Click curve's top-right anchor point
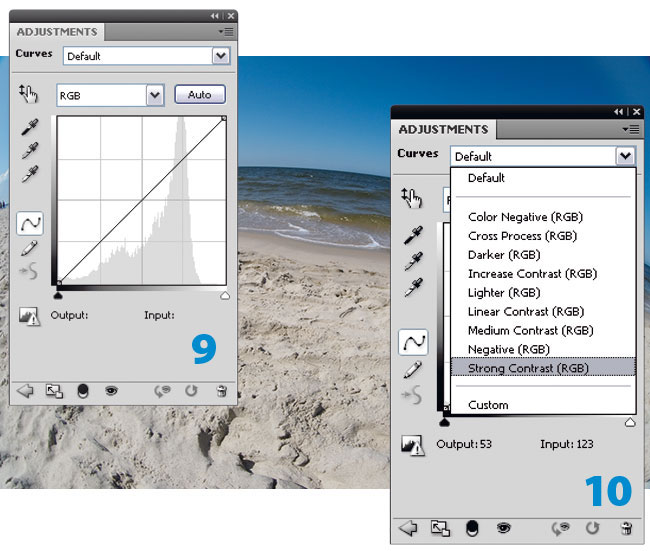The image size is (650, 551). pos(224,119)
